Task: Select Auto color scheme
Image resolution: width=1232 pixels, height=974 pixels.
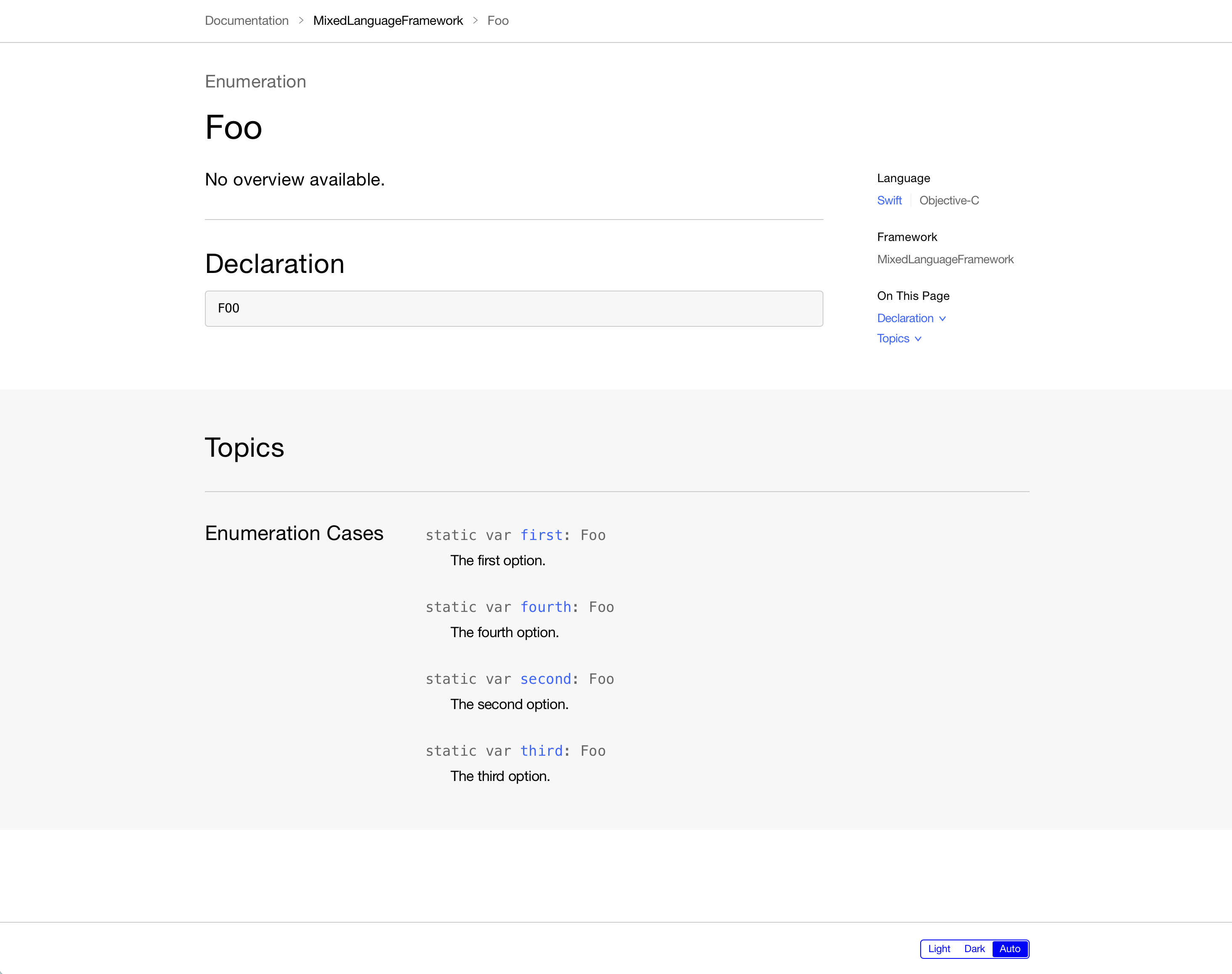Action: tap(1009, 949)
